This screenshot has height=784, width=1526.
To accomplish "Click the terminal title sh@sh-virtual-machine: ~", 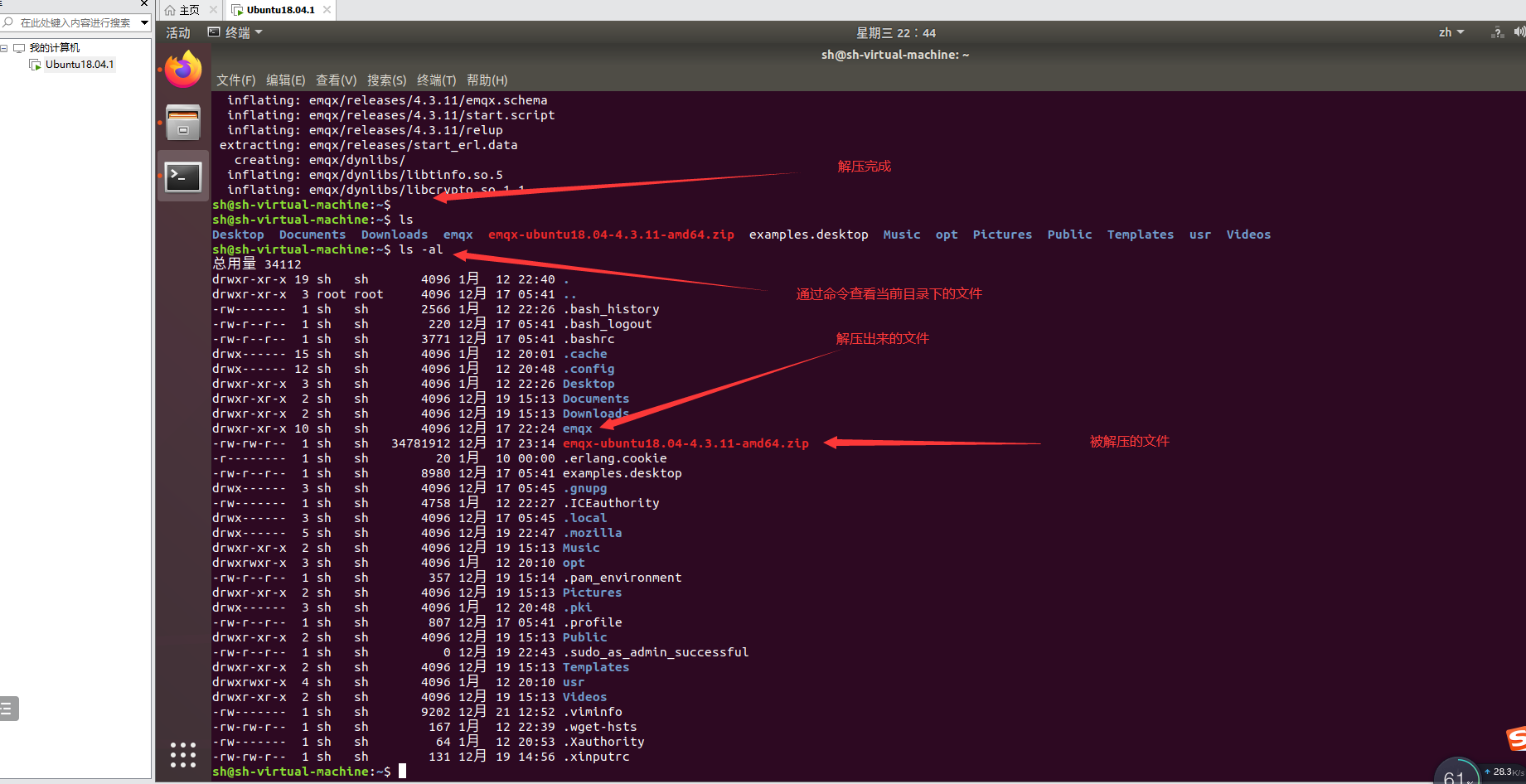I will pyautogui.click(x=895, y=55).
